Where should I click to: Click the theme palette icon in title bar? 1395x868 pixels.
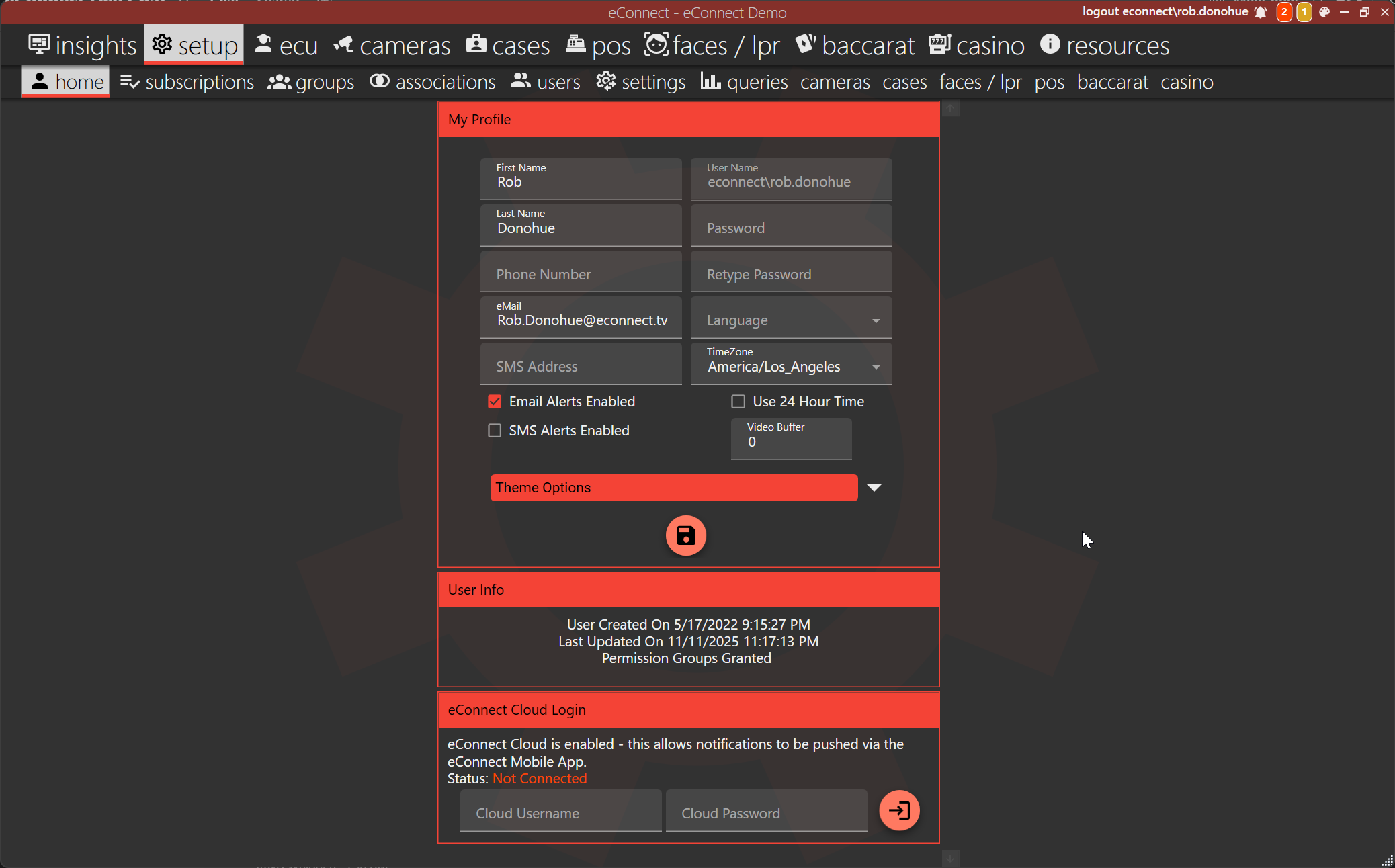(1324, 12)
